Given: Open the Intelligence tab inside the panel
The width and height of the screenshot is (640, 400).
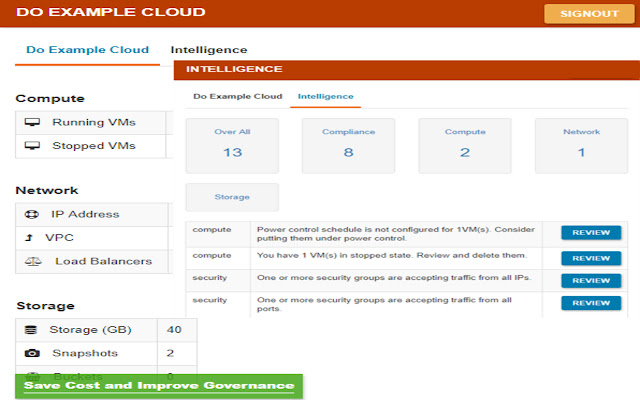Looking at the screenshot, I should [x=325, y=97].
